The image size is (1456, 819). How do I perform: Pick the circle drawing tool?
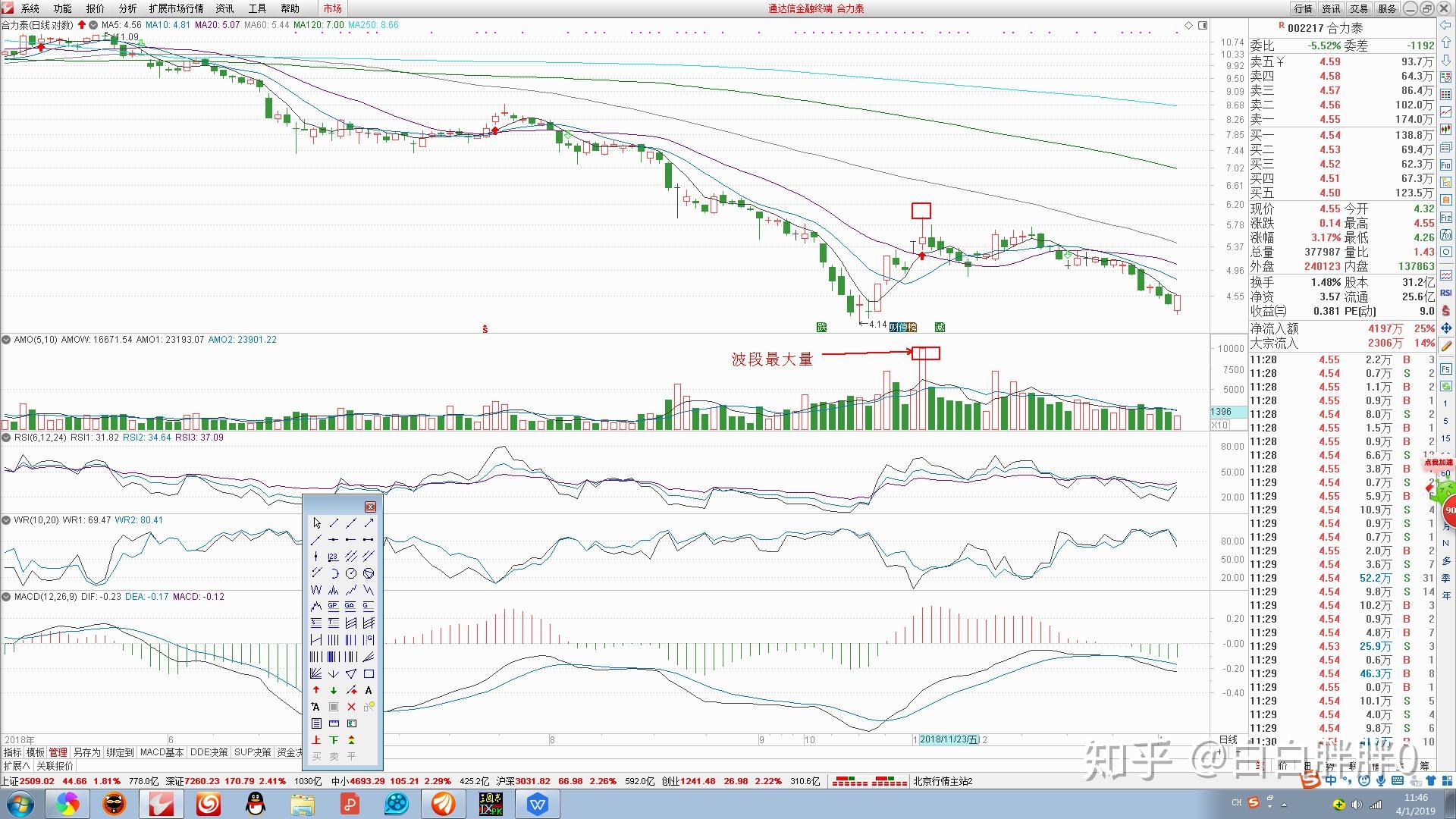click(x=351, y=573)
